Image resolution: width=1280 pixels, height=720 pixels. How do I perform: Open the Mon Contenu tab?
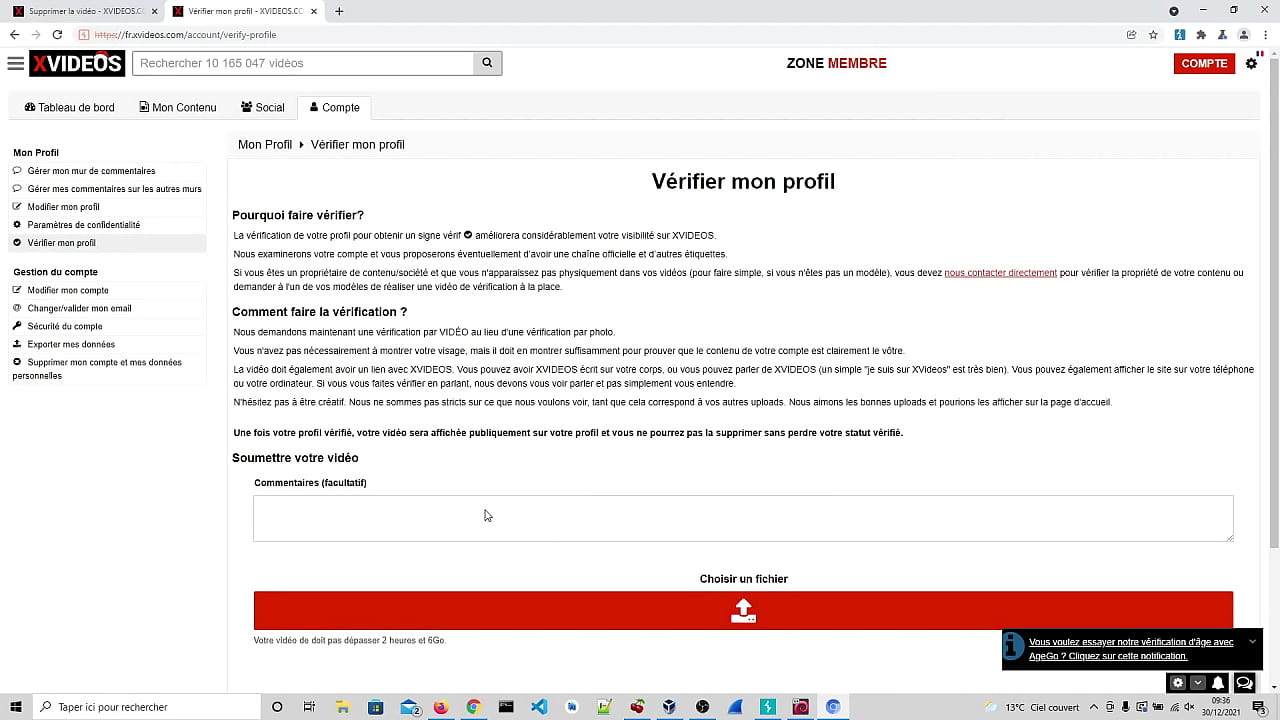[178, 107]
